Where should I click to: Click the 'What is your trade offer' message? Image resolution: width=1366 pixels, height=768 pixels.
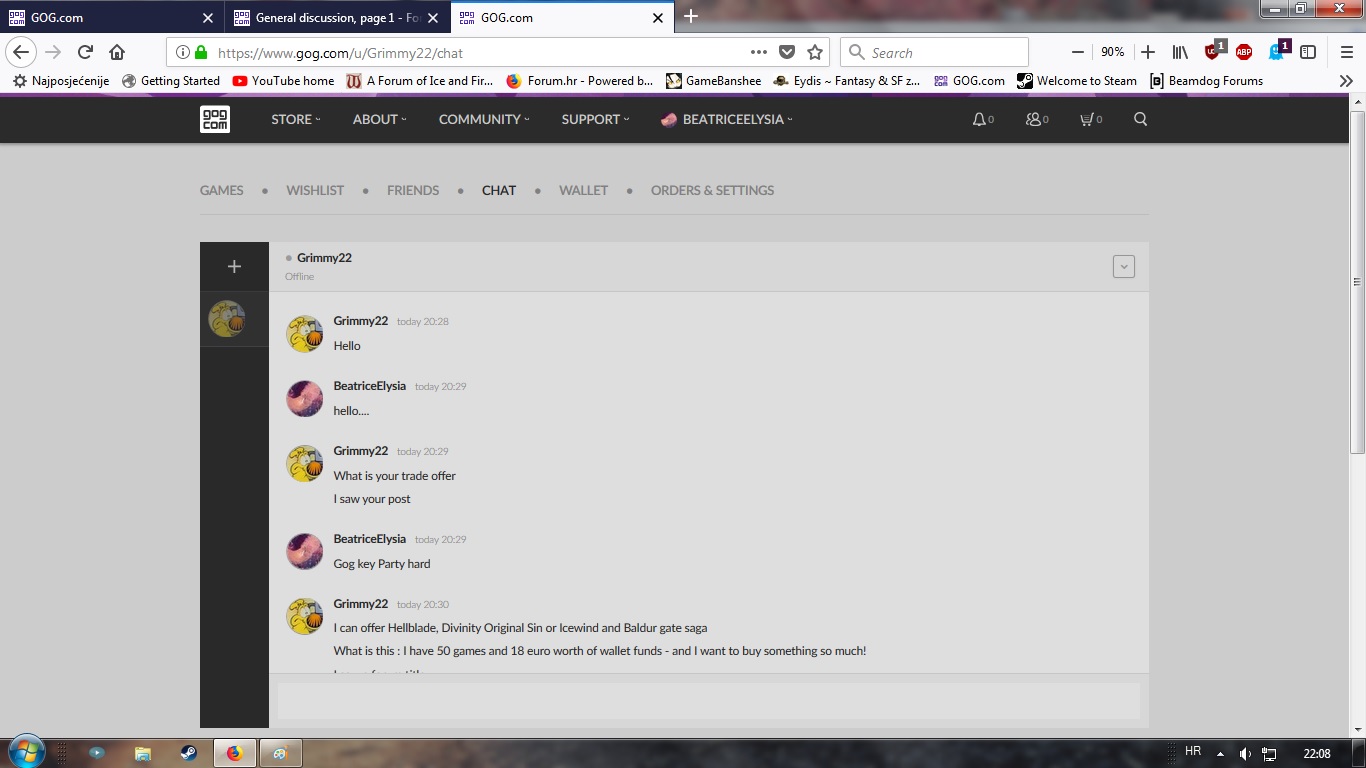pos(395,476)
